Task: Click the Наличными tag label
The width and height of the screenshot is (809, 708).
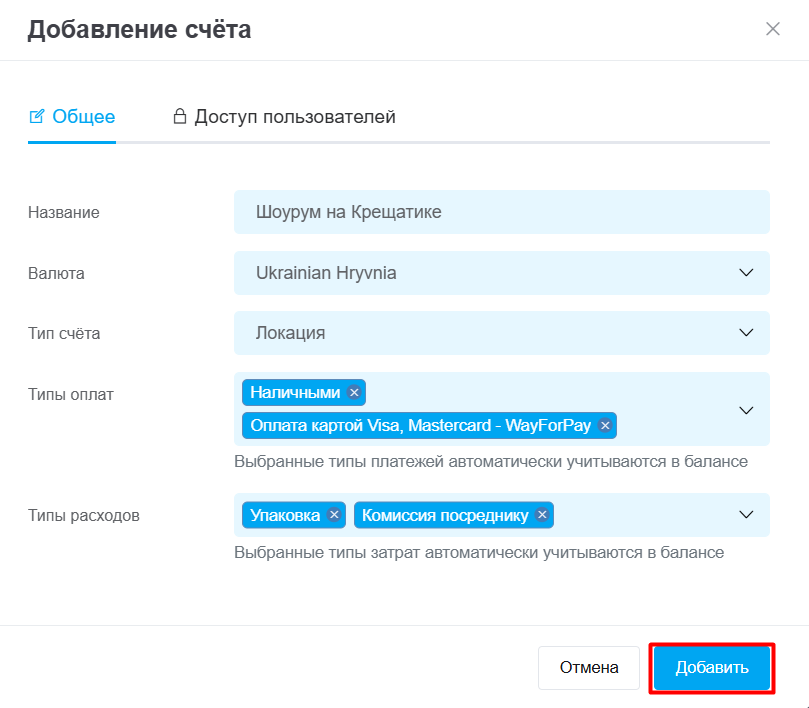Action: coord(295,392)
